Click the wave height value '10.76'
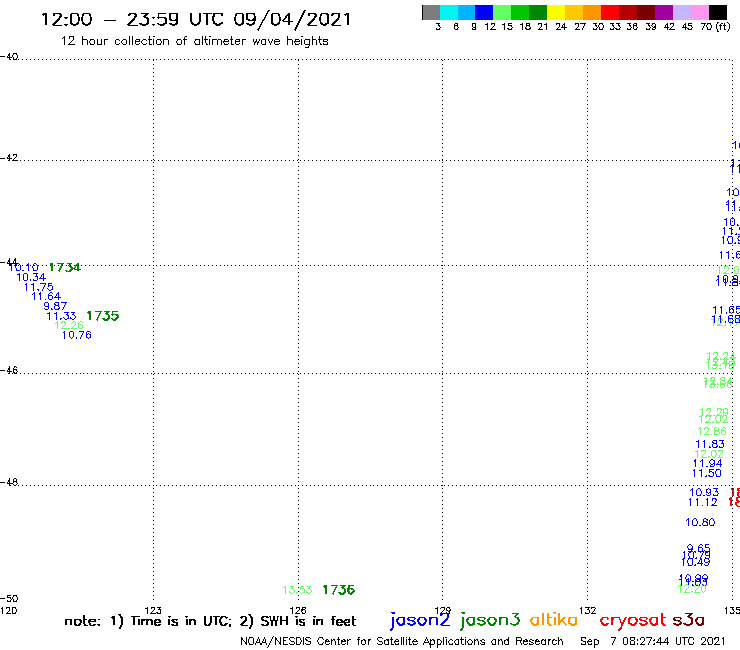Viewport: 740px width, 650px height. click(76, 335)
